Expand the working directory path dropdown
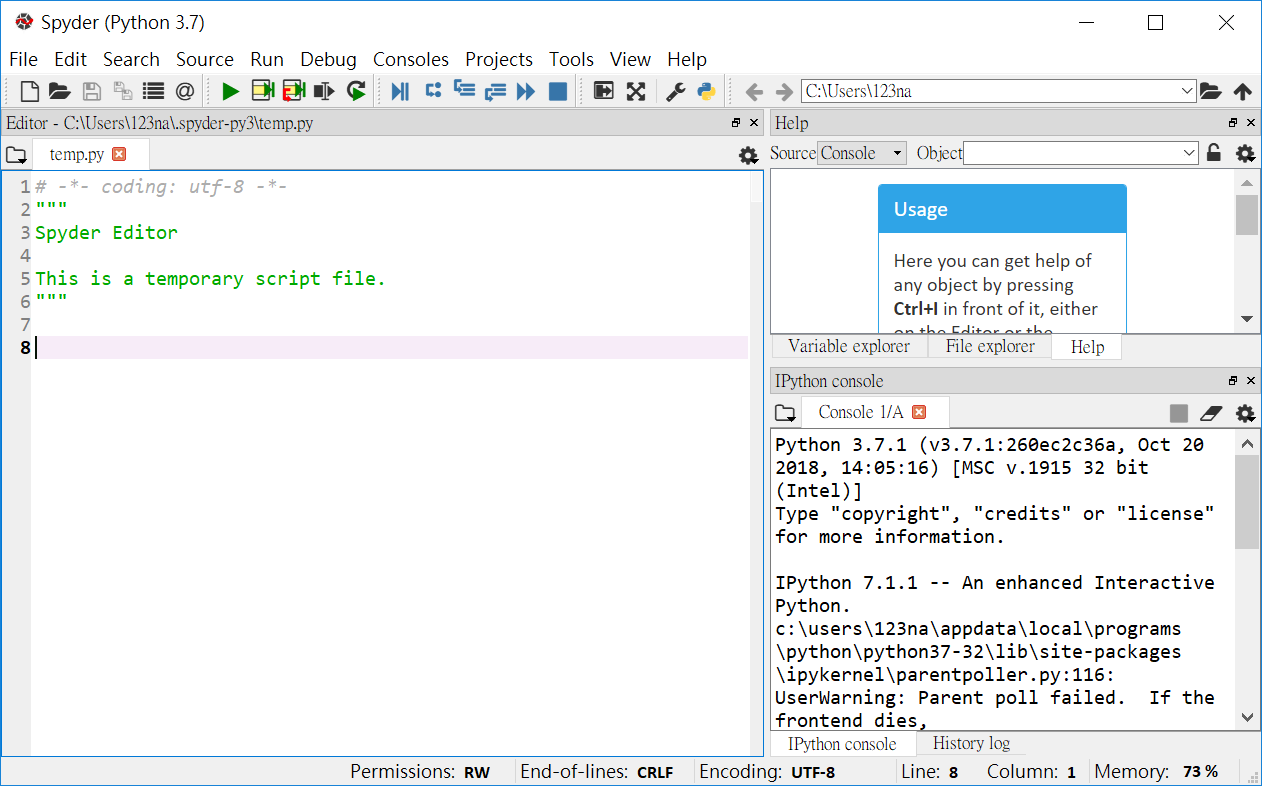 (1187, 91)
